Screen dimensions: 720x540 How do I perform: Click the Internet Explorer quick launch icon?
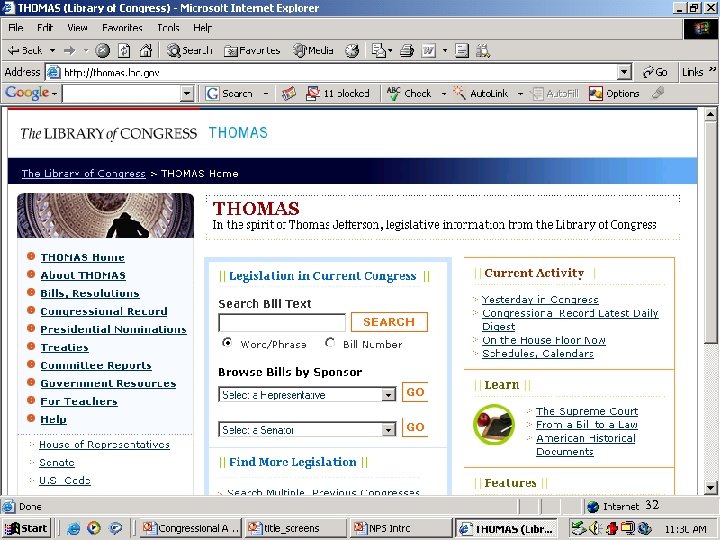coord(73,528)
